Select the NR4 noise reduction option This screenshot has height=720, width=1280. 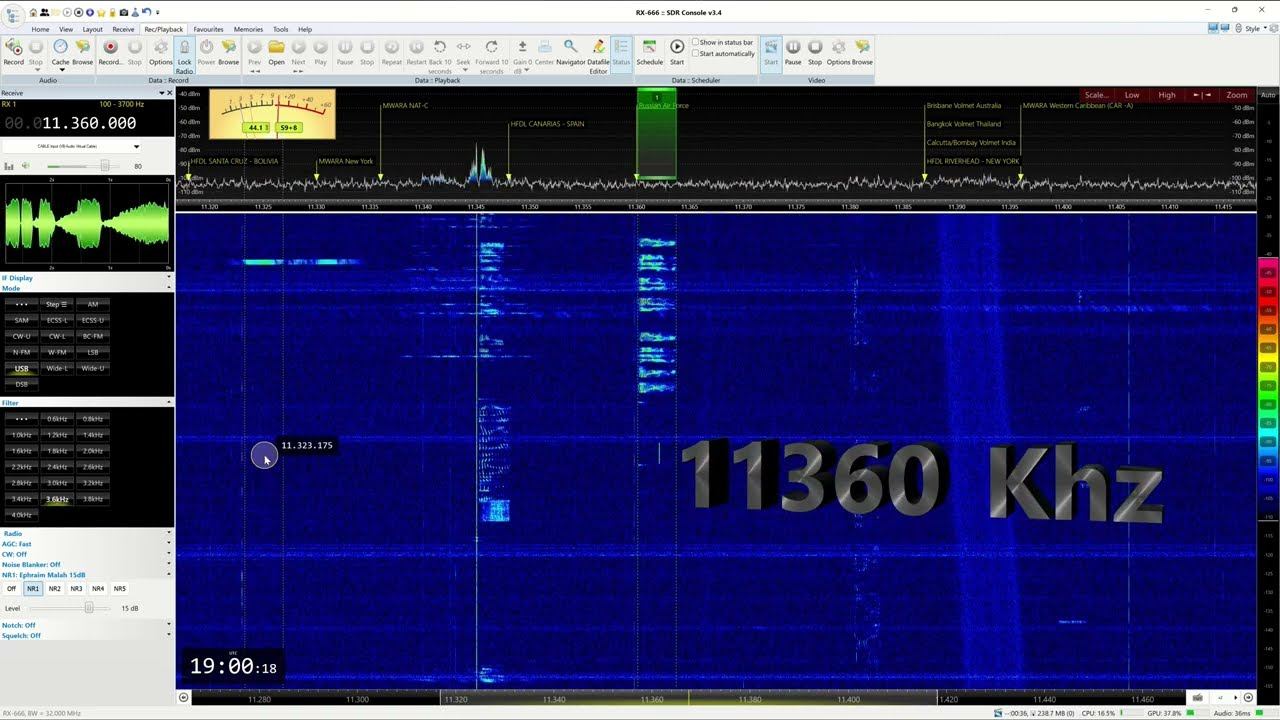click(98, 589)
